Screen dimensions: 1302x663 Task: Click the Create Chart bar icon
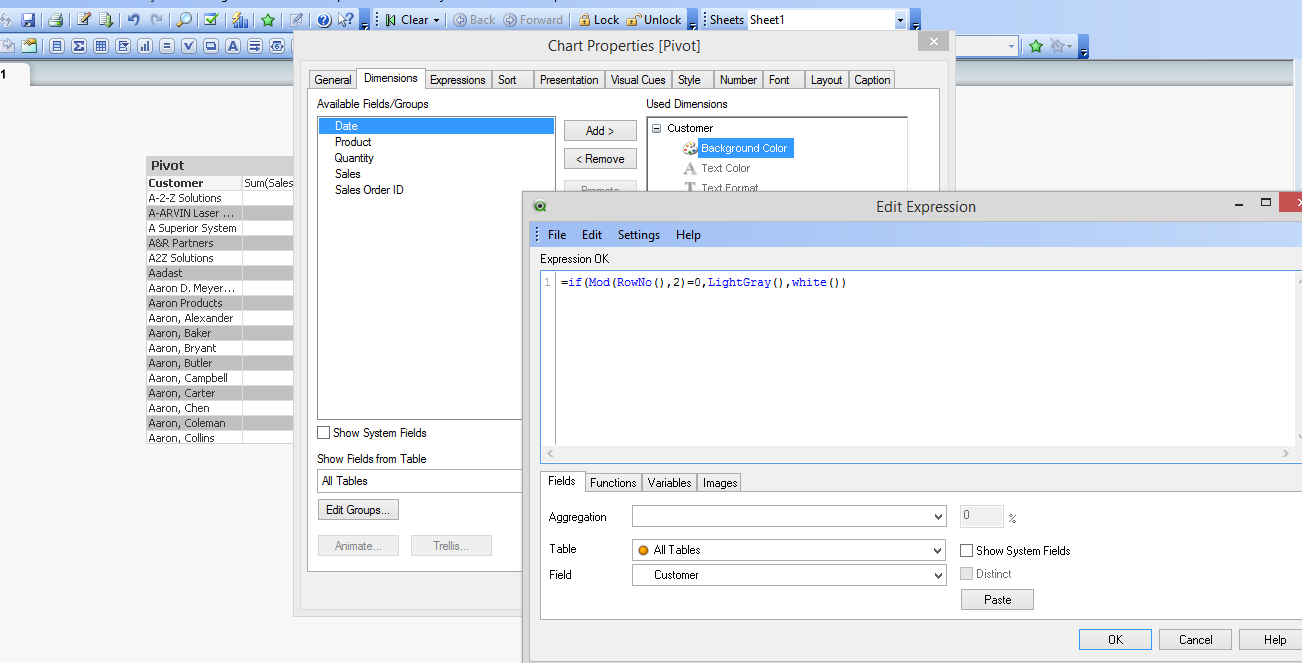145,46
